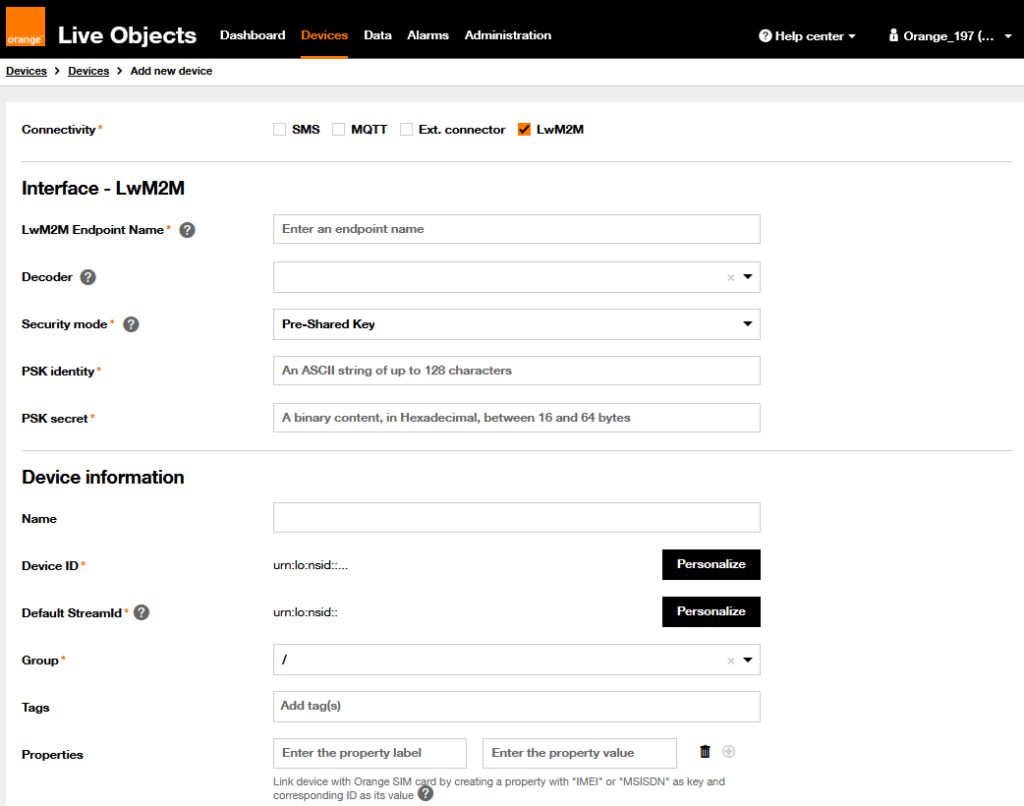The height and width of the screenshot is (806, 1024).
Task: Delete property using the trash icon
Action: (705, 752)
